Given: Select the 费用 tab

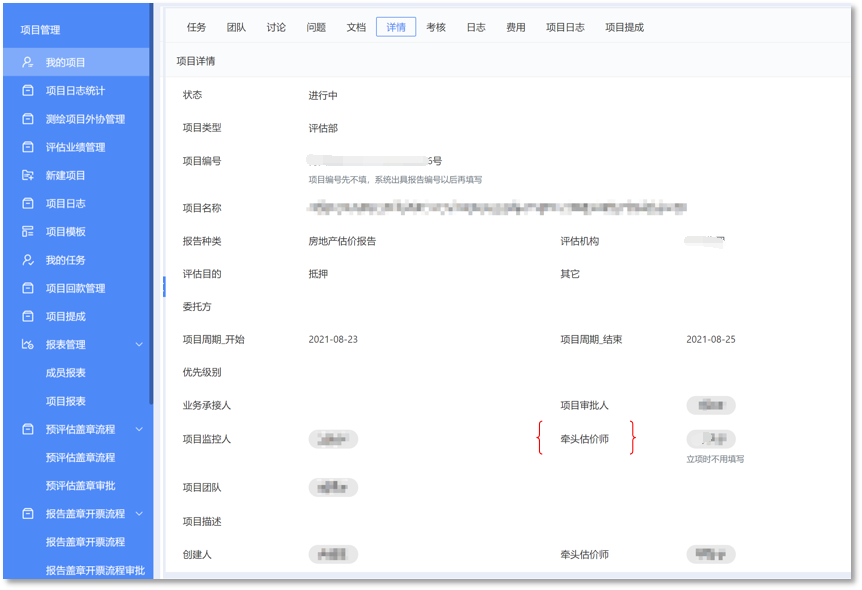Looking at the screenshot, I should [516, 27].
